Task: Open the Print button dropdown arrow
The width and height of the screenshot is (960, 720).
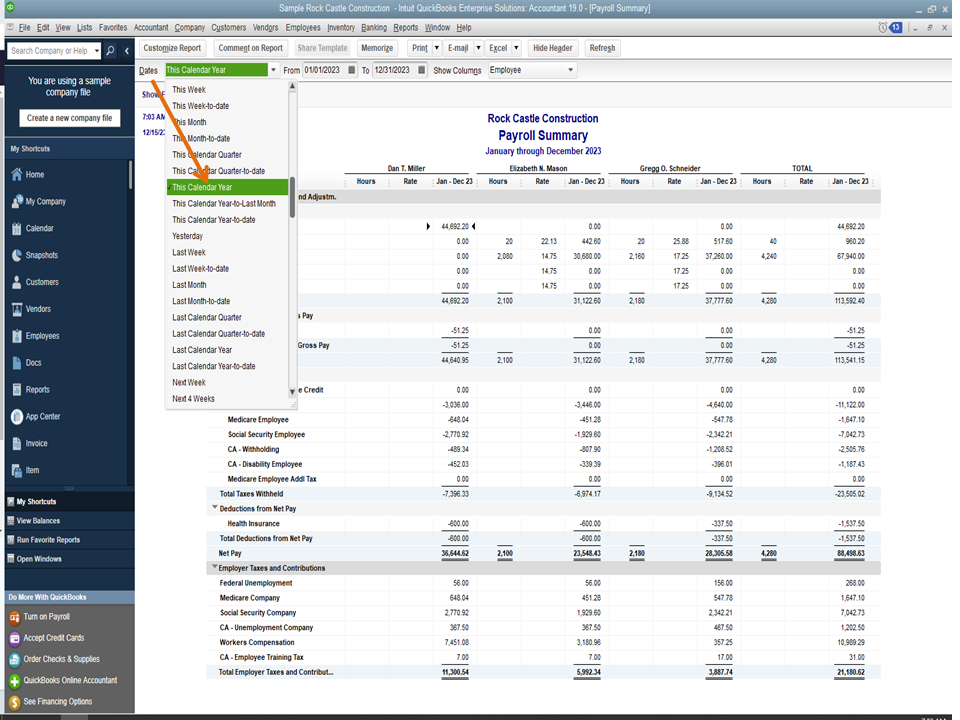Action: pos(437,48)
